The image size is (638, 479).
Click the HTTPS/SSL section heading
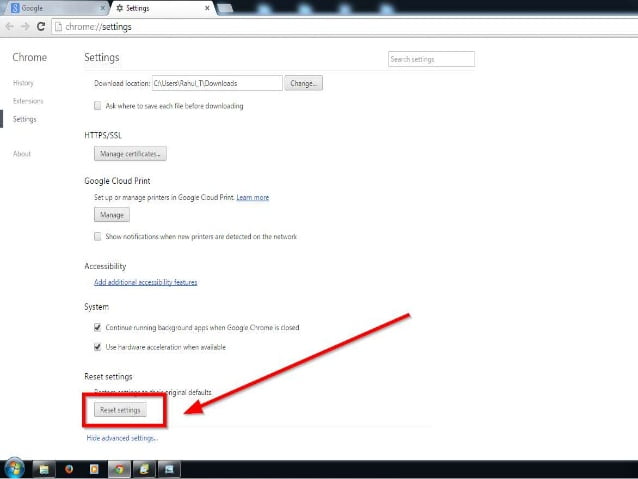103,135
